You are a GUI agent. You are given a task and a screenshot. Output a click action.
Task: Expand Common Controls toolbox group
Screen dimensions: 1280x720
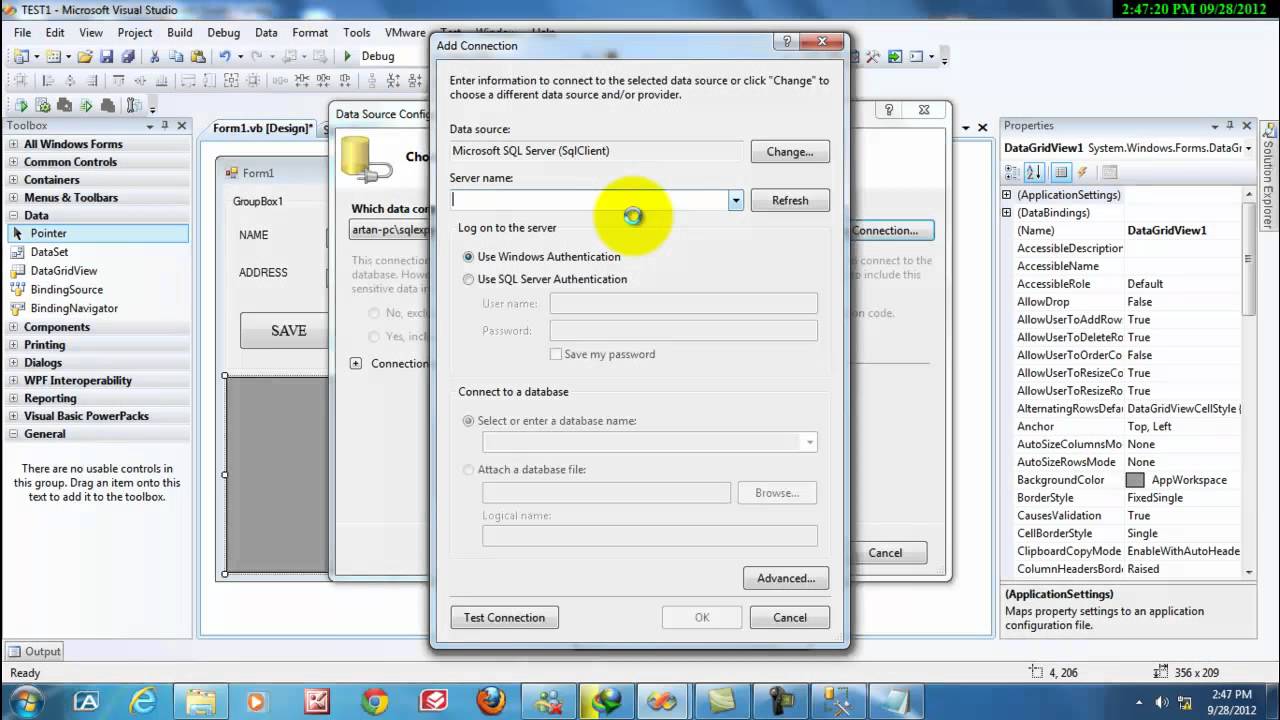[14, 162]
